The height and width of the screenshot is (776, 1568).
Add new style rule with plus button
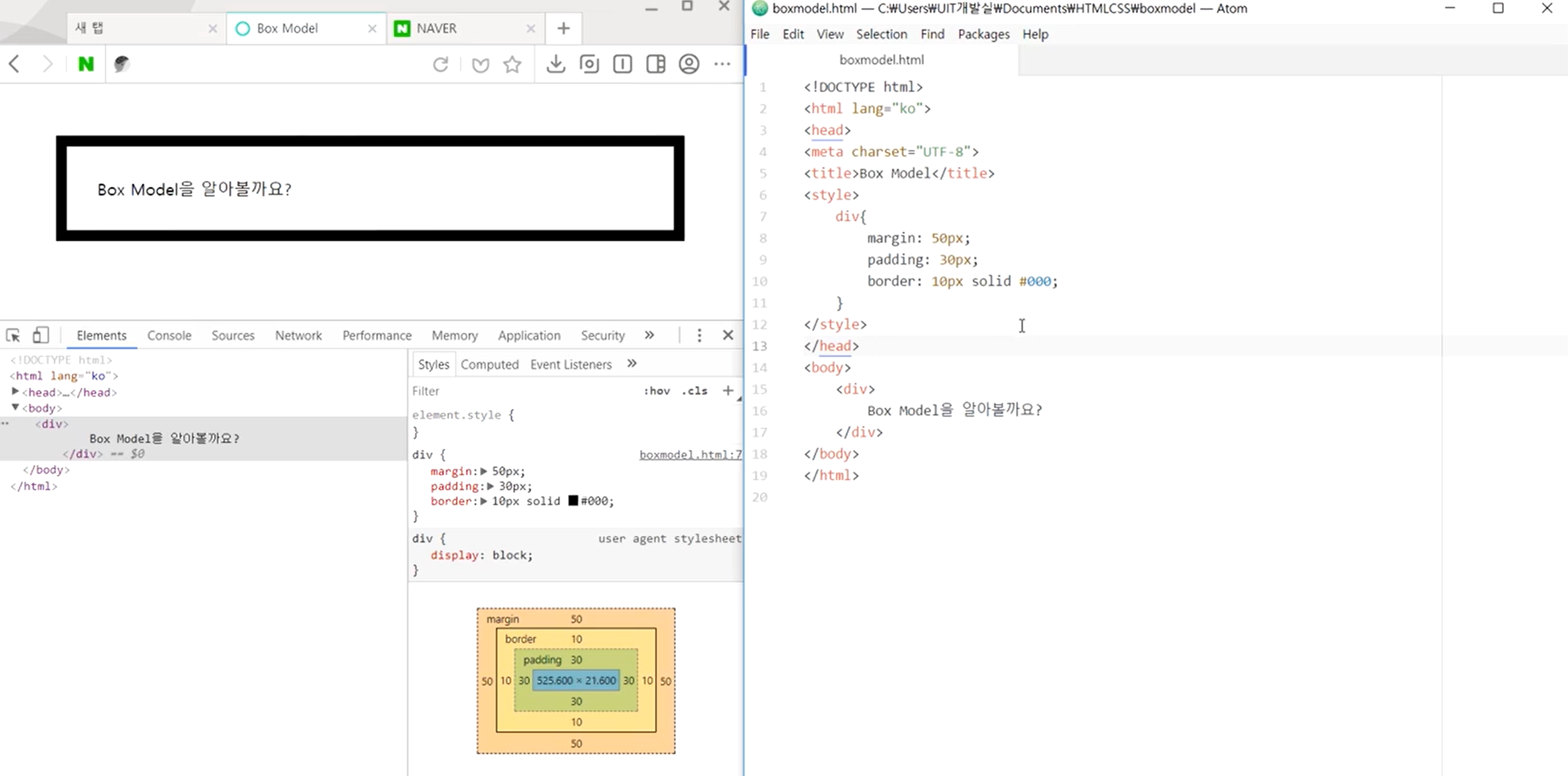(727, 391)
